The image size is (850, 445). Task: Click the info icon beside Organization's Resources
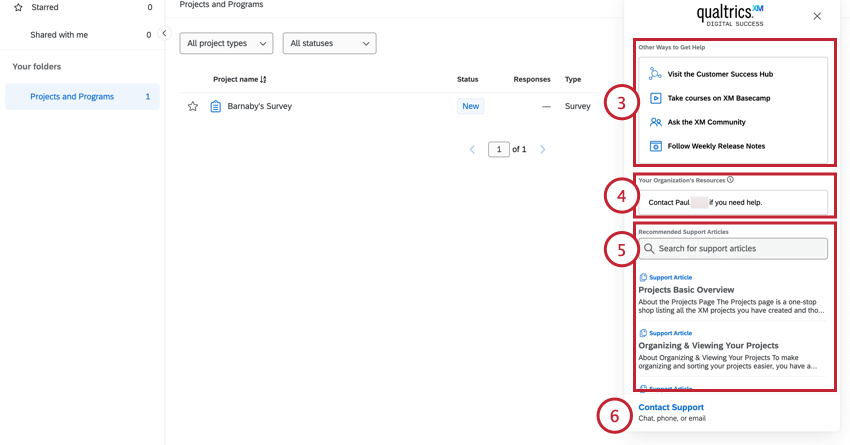[730, 180]
